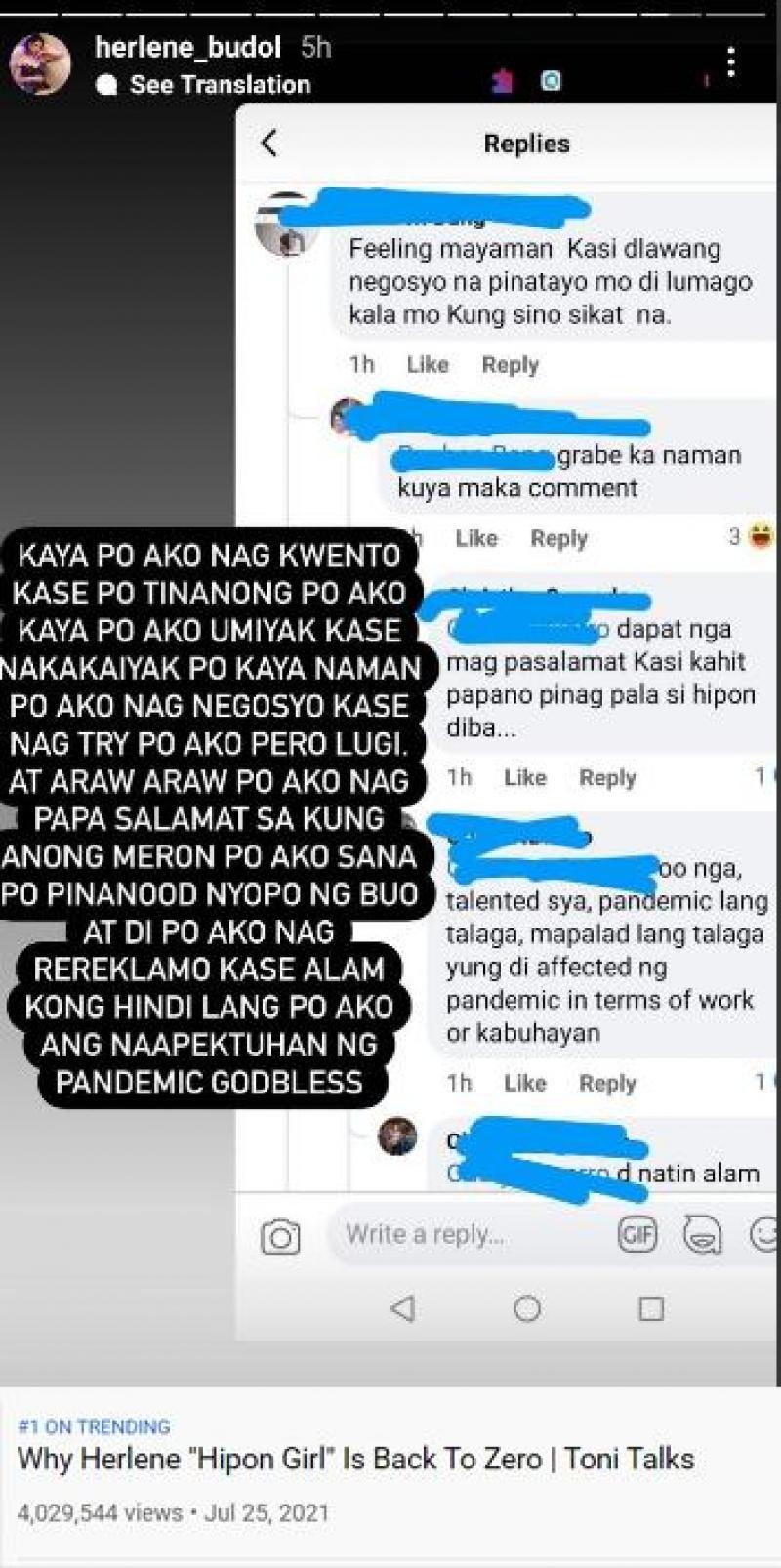
Task: Open herlene_budol profile picture
Action: point(40,63)
